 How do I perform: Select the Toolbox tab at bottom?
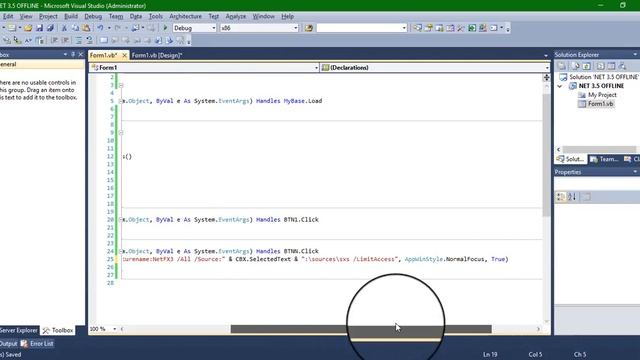click(x=58, y=330)
